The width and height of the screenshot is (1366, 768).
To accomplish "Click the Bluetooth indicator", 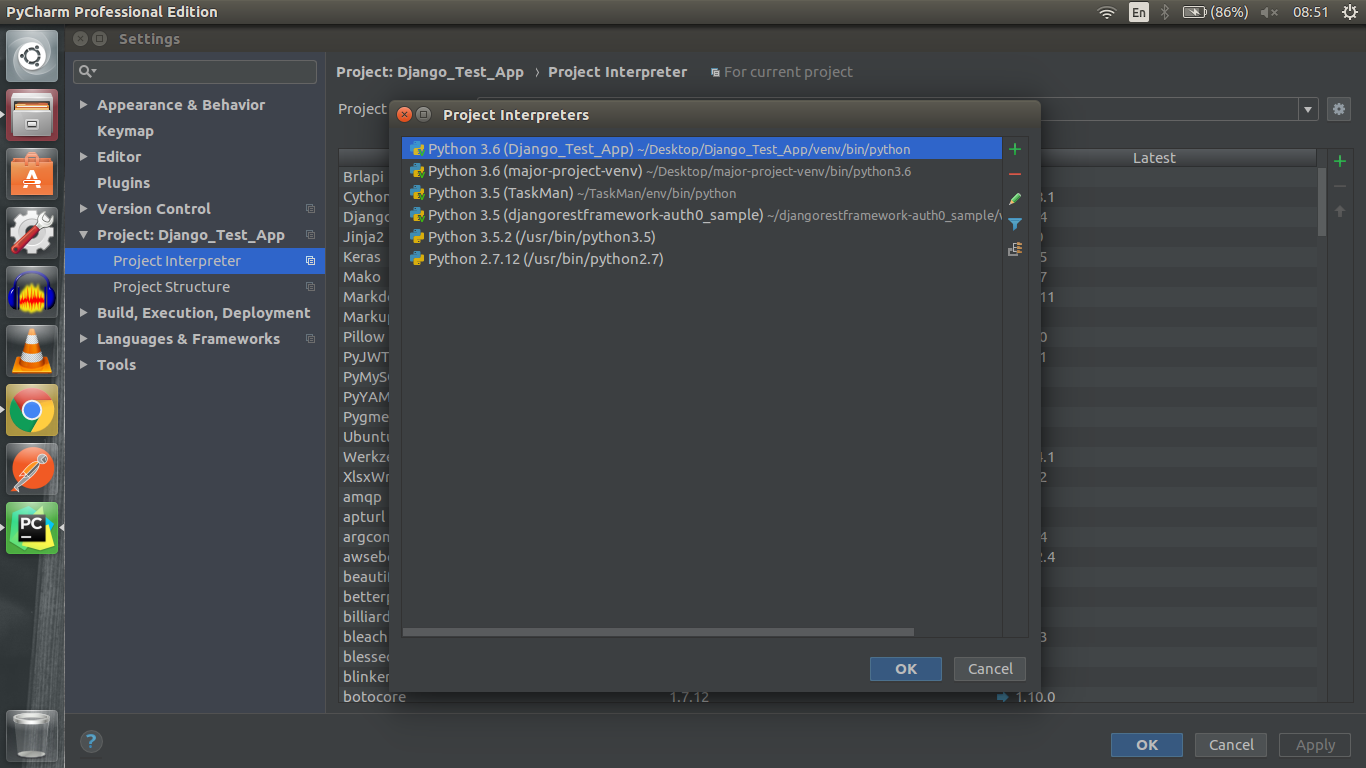I will tap(1165, 12).
